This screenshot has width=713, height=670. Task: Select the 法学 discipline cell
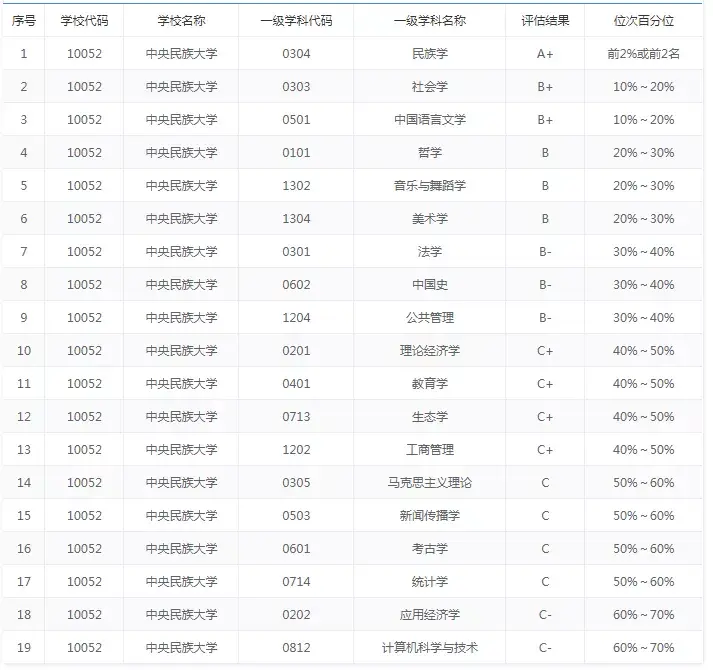(430, 252)
